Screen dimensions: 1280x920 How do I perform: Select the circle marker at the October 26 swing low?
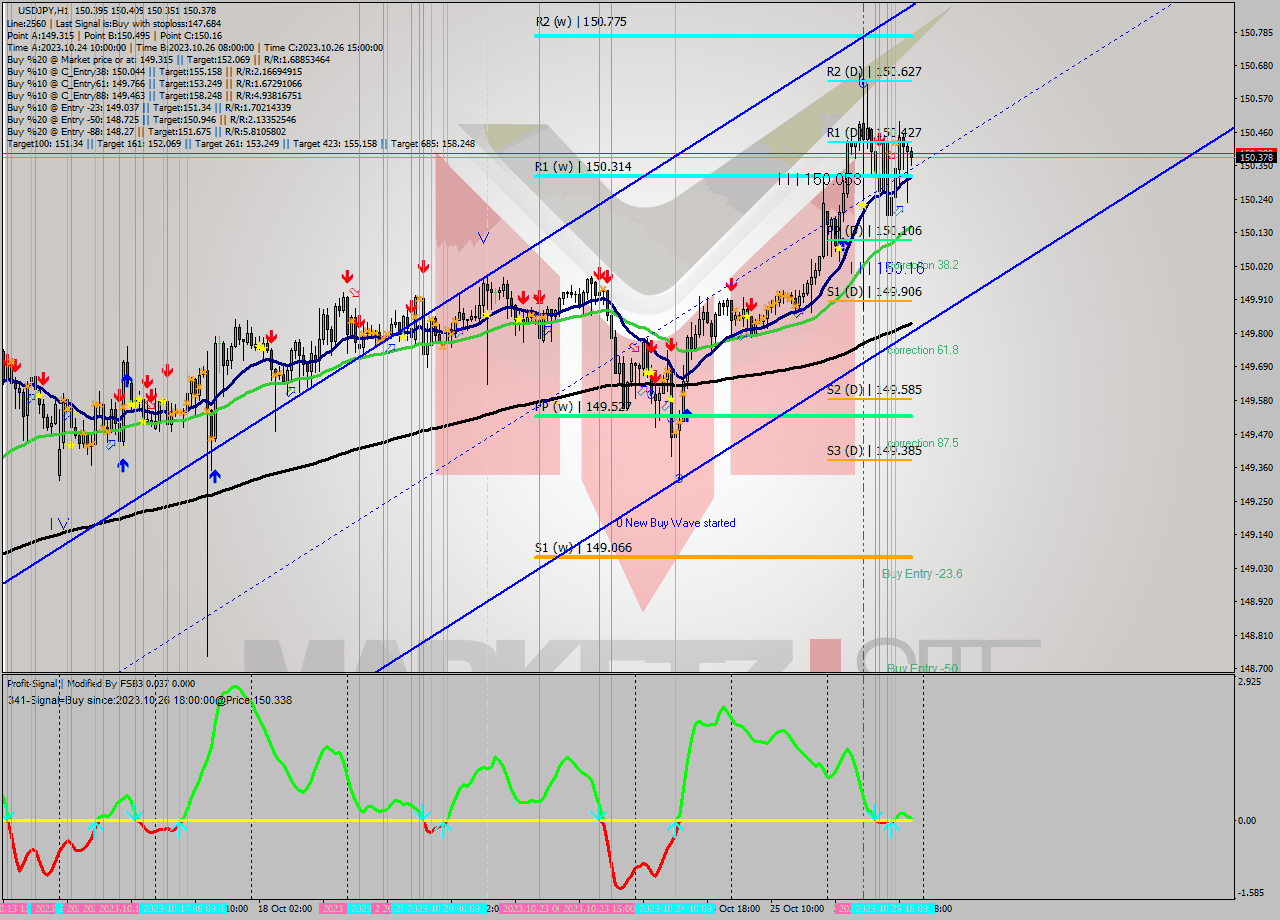(x=679, y=479)
